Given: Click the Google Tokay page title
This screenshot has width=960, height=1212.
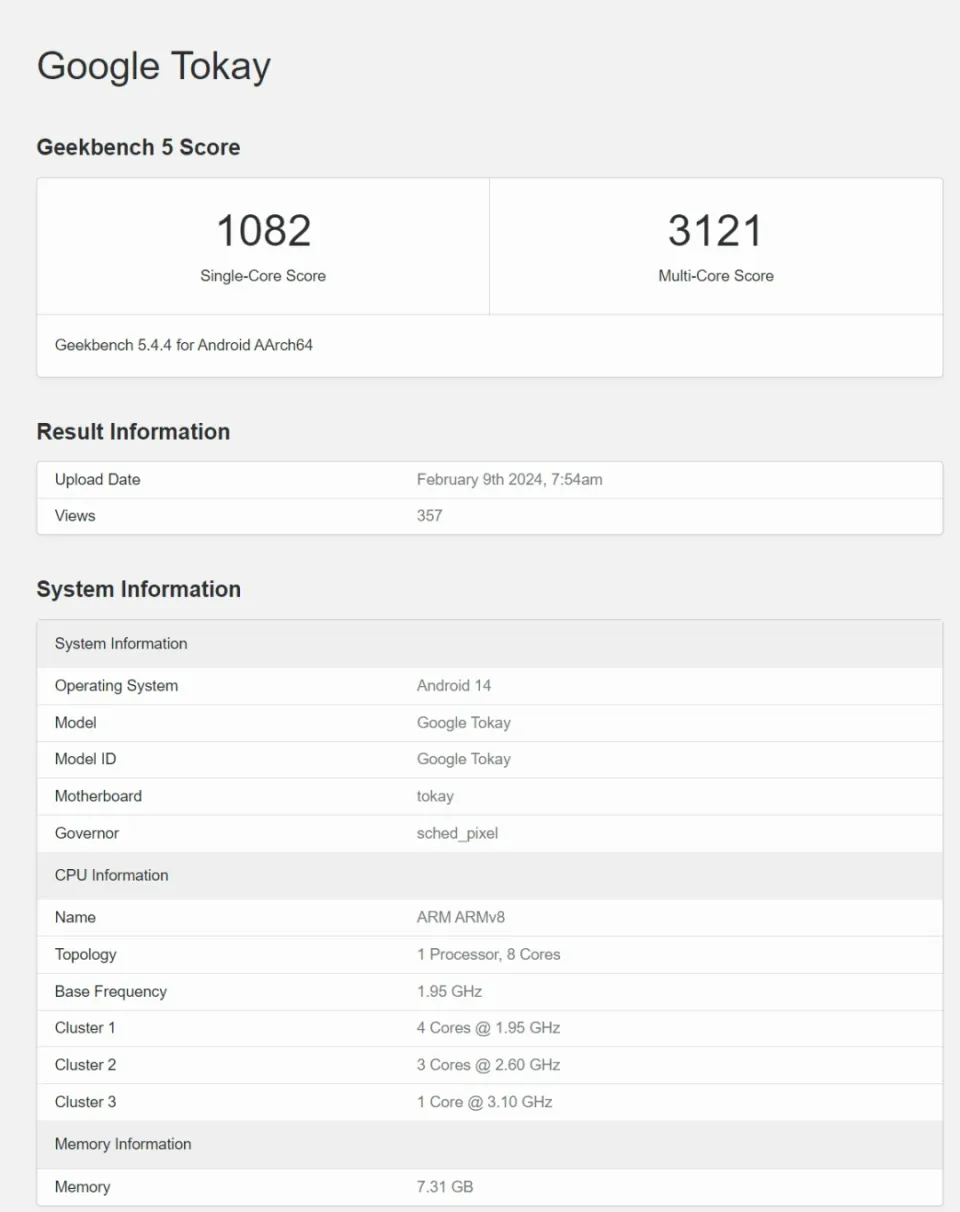Looking at the screenshot, I should click(x=153, y=67).
